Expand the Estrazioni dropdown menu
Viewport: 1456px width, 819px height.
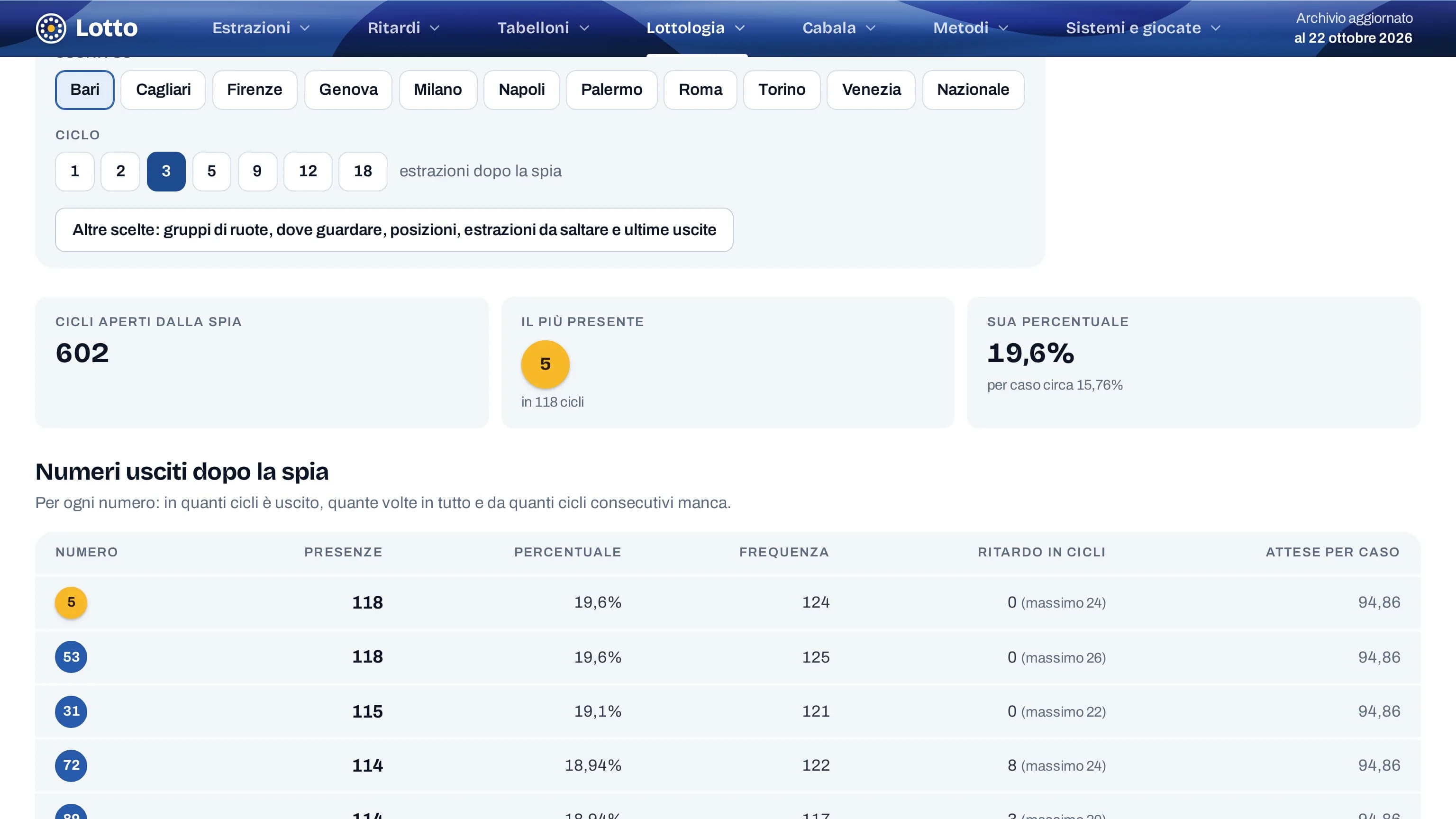click(261, 27)
